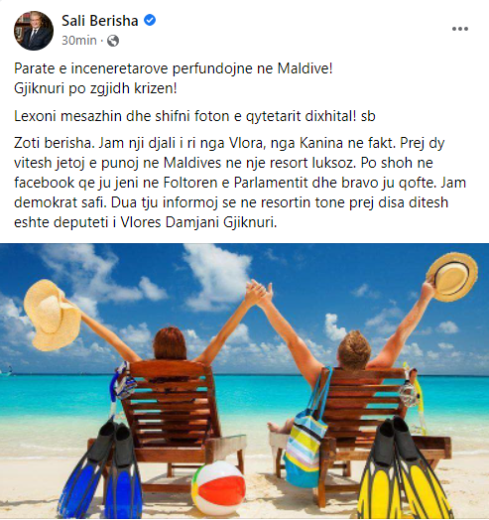Image resolution: width=489 pixels, height=520 pixels.
Task: Click the globe public-audience icon
Action: [x=113, y=41]
